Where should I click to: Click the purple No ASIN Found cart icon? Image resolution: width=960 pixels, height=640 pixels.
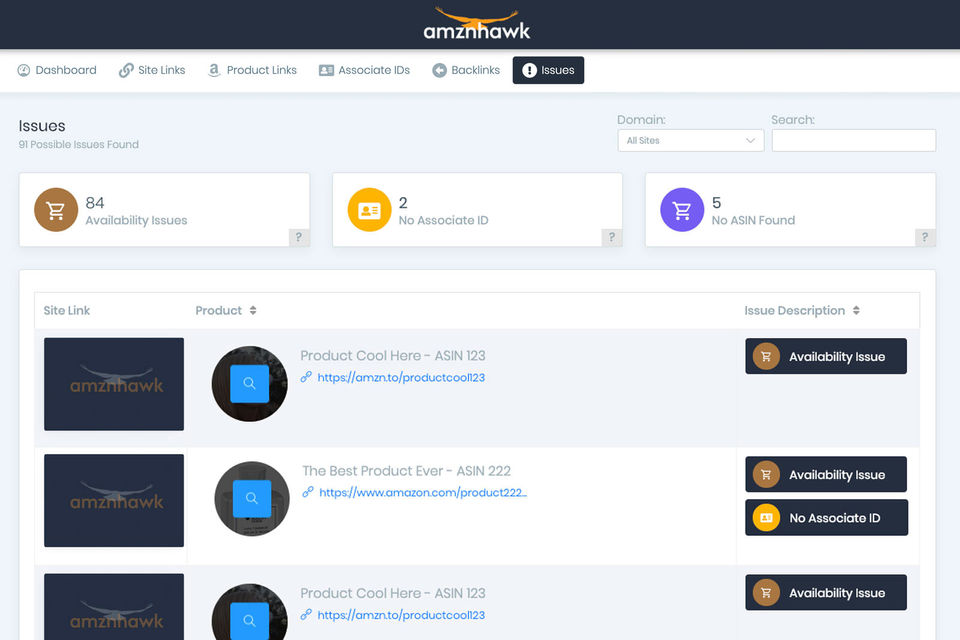(682, 210)
